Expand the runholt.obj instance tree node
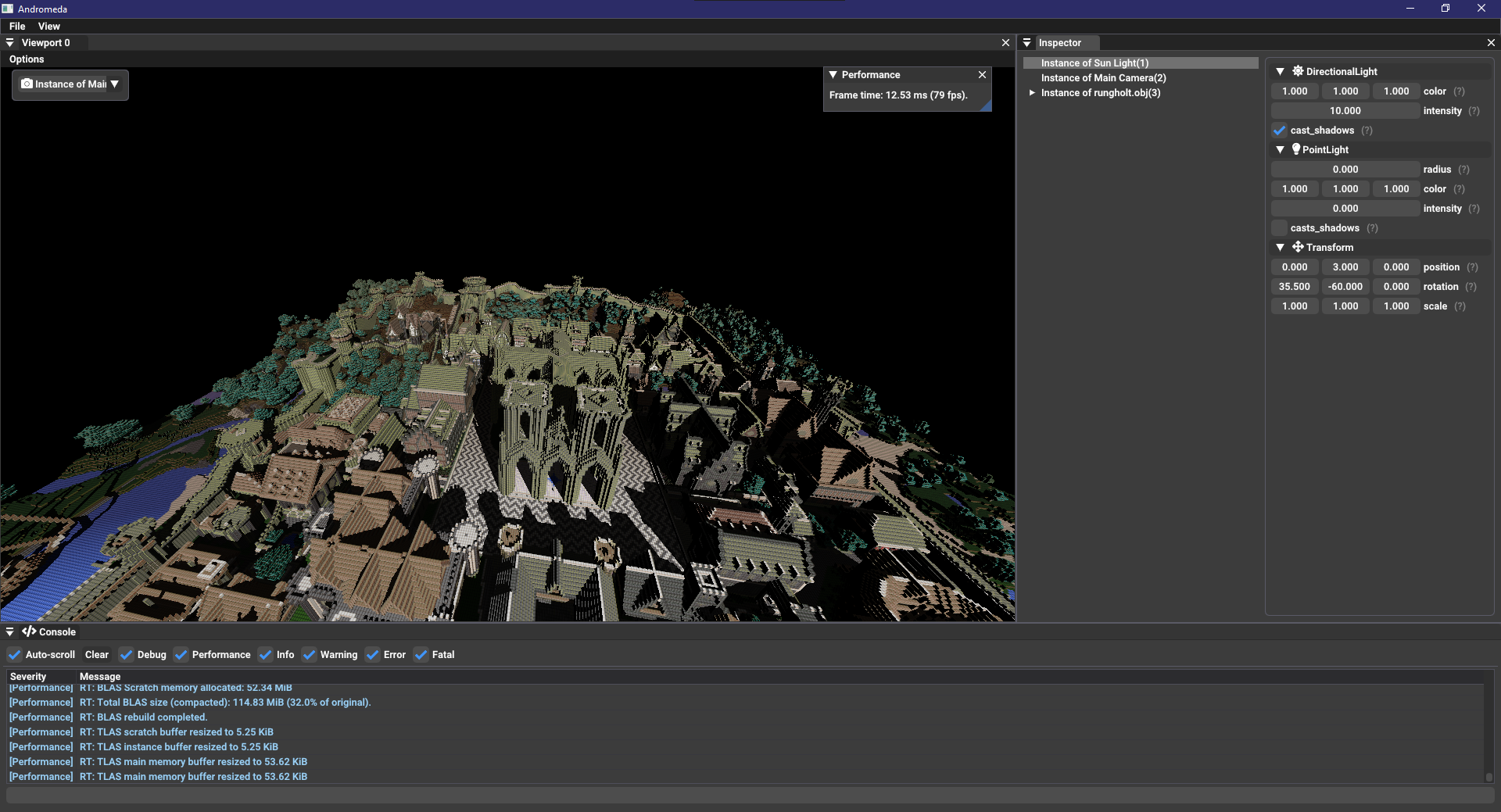Viewport: 1501px width, 812px height. (1032, 93)
